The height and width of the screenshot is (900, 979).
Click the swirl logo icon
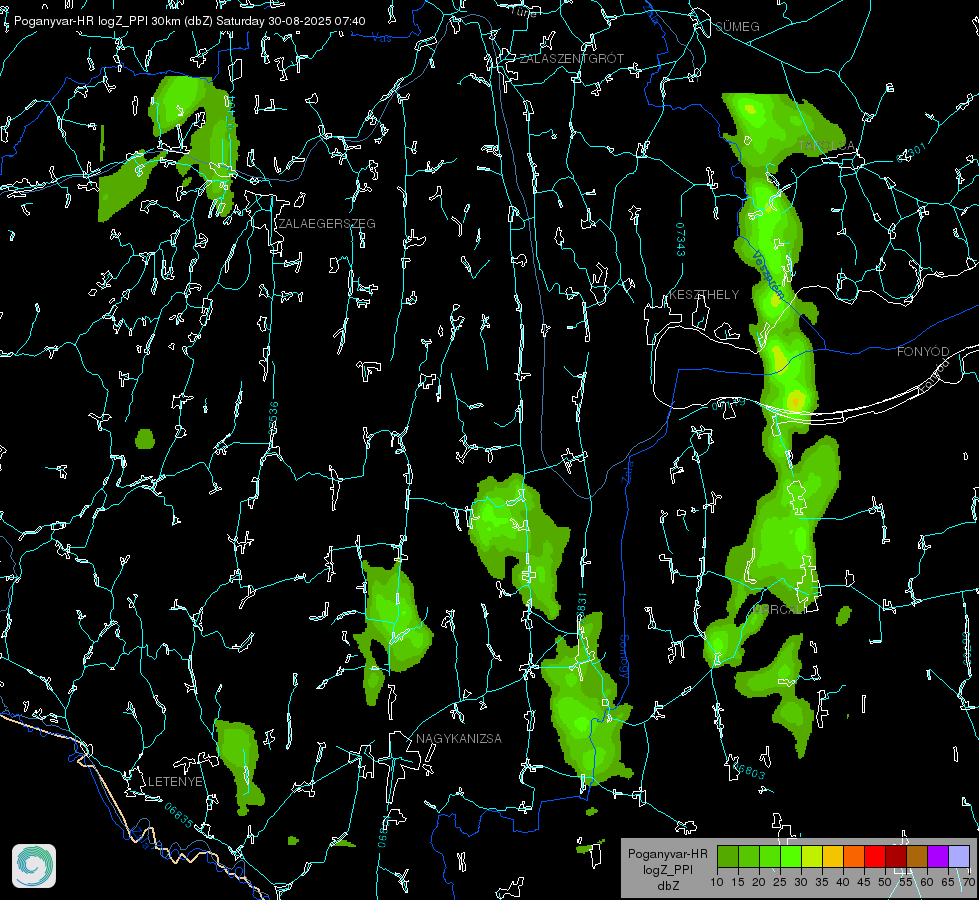34,866
